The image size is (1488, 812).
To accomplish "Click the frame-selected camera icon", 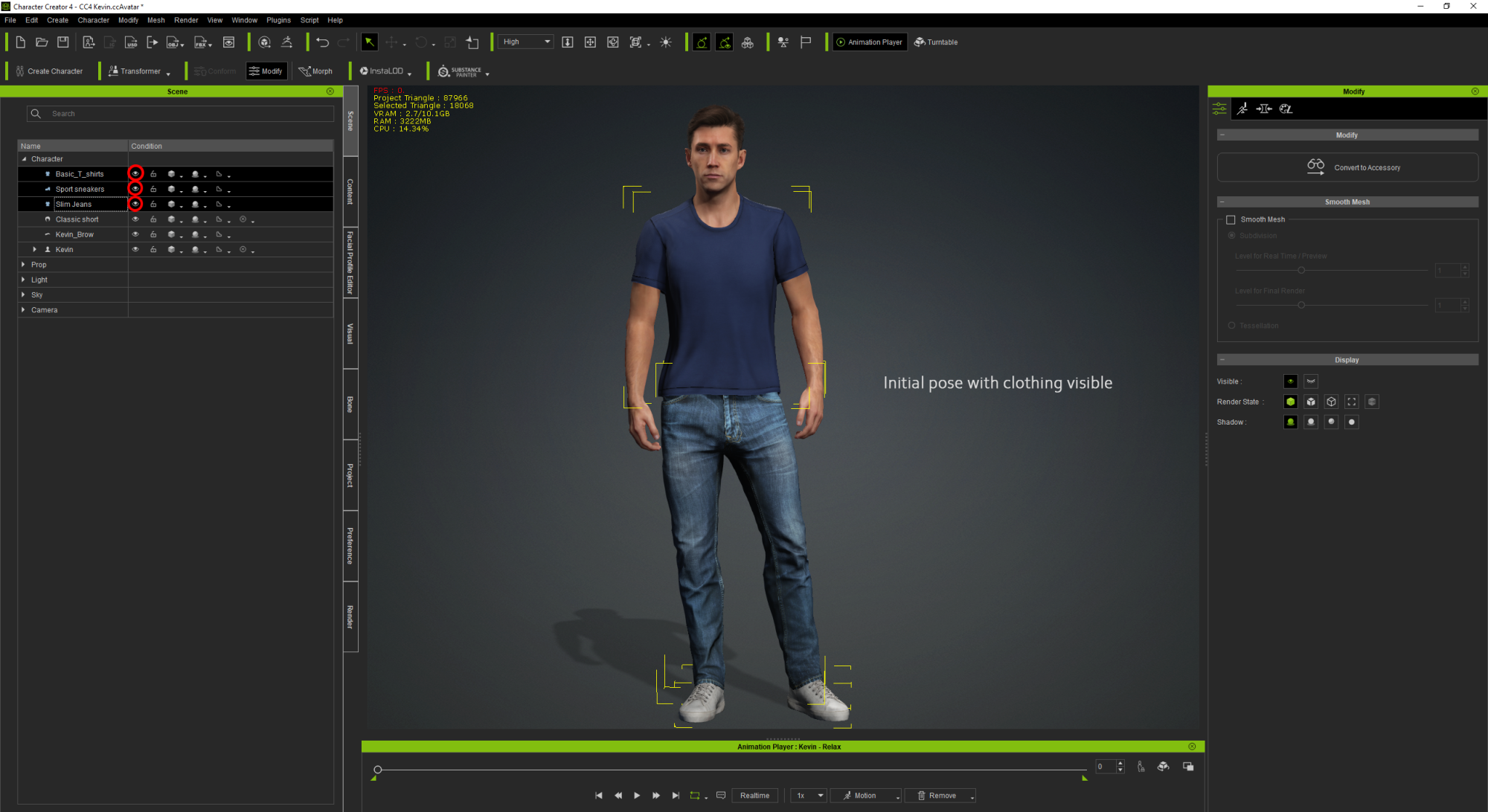I will 636,42.
